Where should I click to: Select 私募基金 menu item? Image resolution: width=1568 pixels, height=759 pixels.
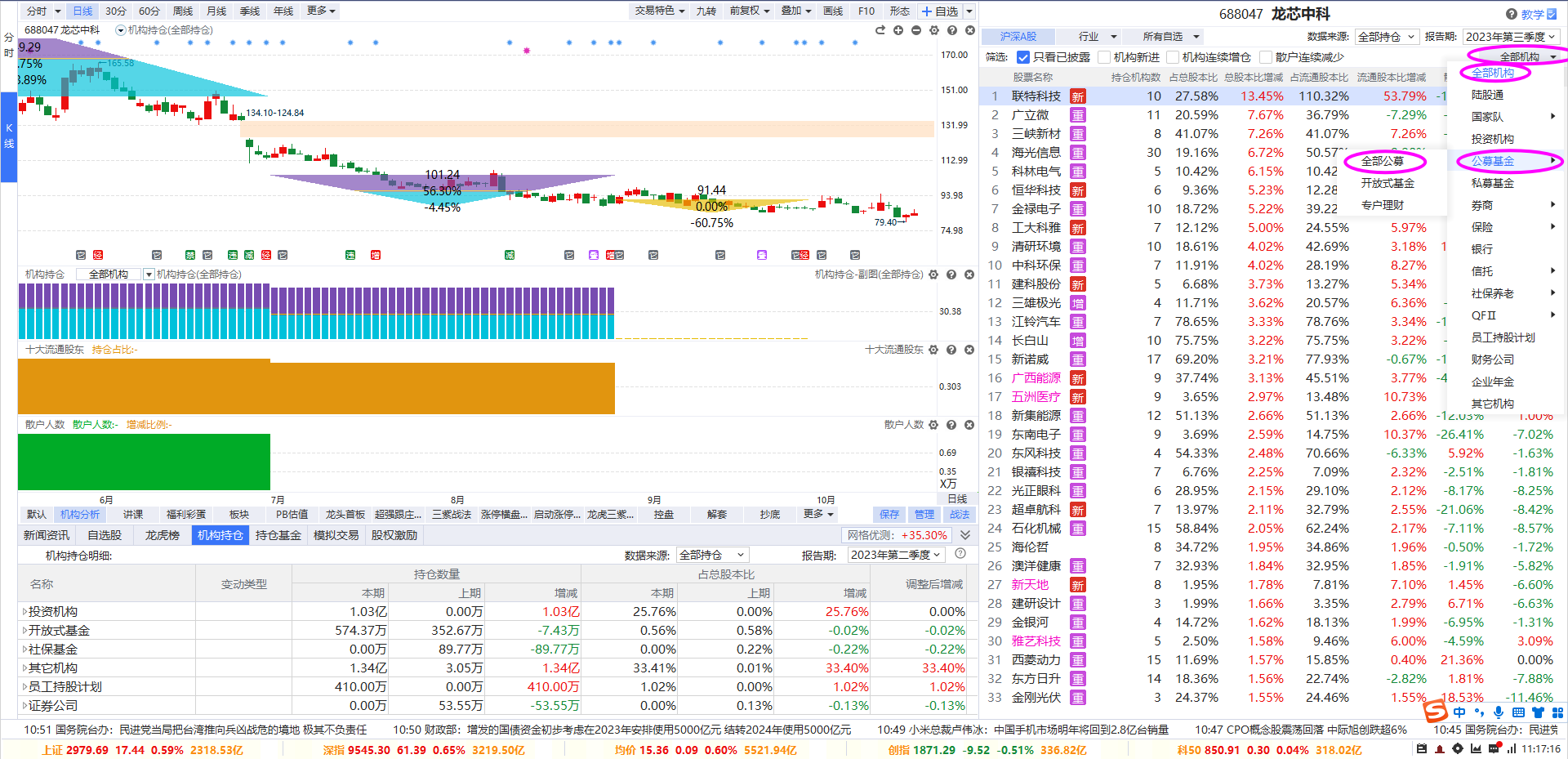point(1493,183)
